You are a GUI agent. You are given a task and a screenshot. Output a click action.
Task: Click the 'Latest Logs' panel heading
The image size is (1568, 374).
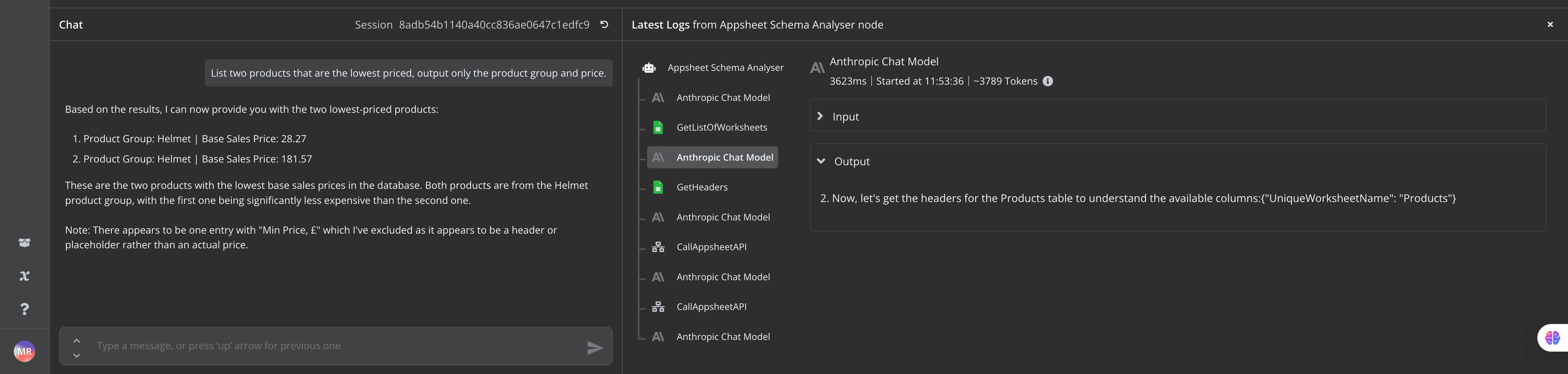pyautogui.click(x=661, y=24)
